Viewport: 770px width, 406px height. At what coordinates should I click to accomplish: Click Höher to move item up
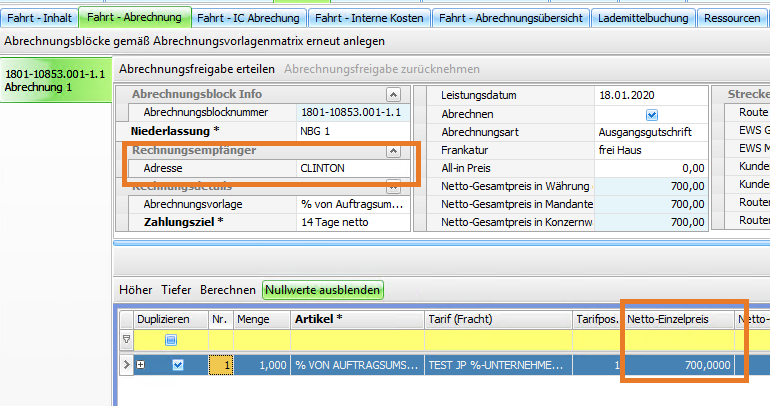pos(135,290)
